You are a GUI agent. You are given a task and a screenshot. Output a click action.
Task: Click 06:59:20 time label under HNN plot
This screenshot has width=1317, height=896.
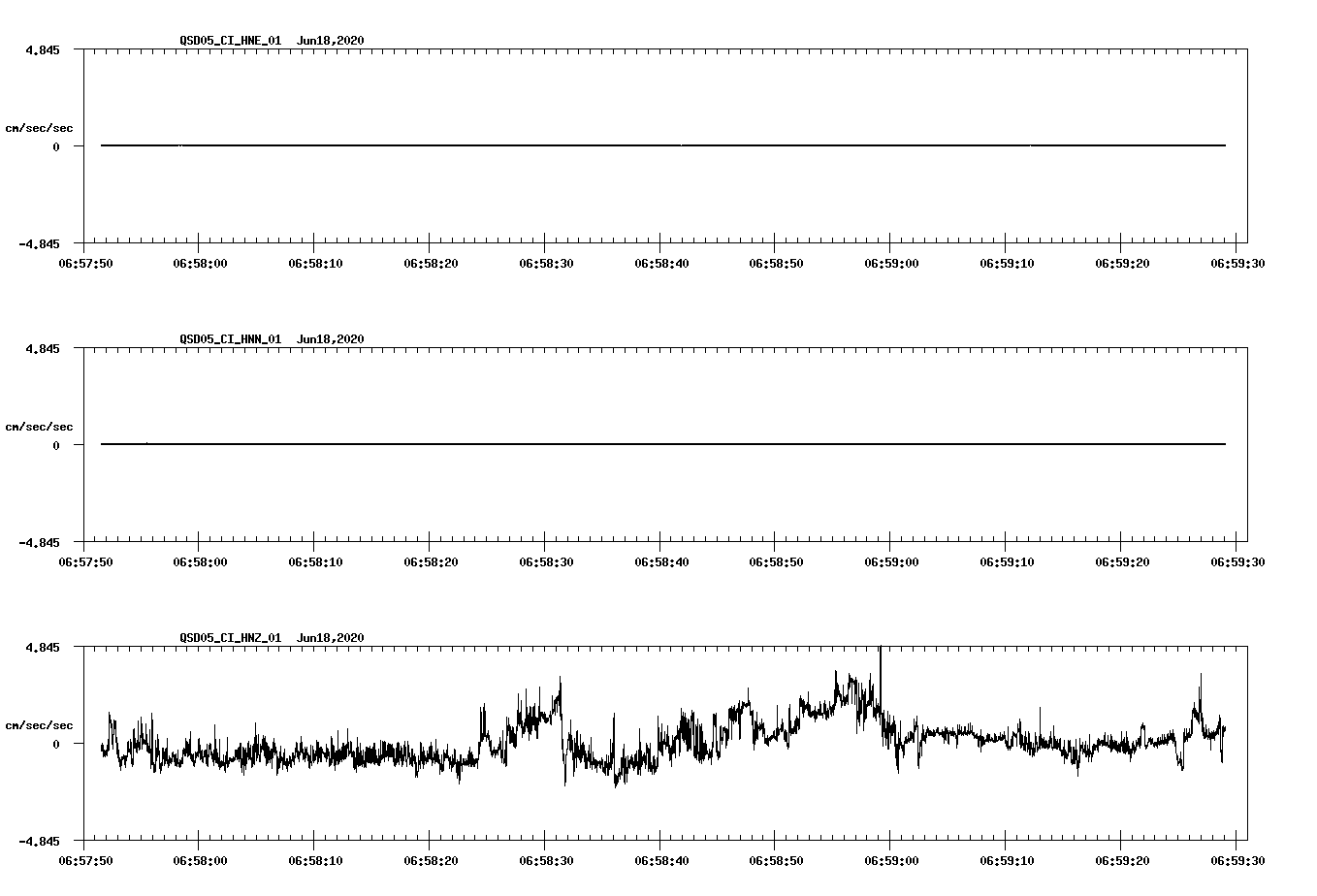(1121, 561)
